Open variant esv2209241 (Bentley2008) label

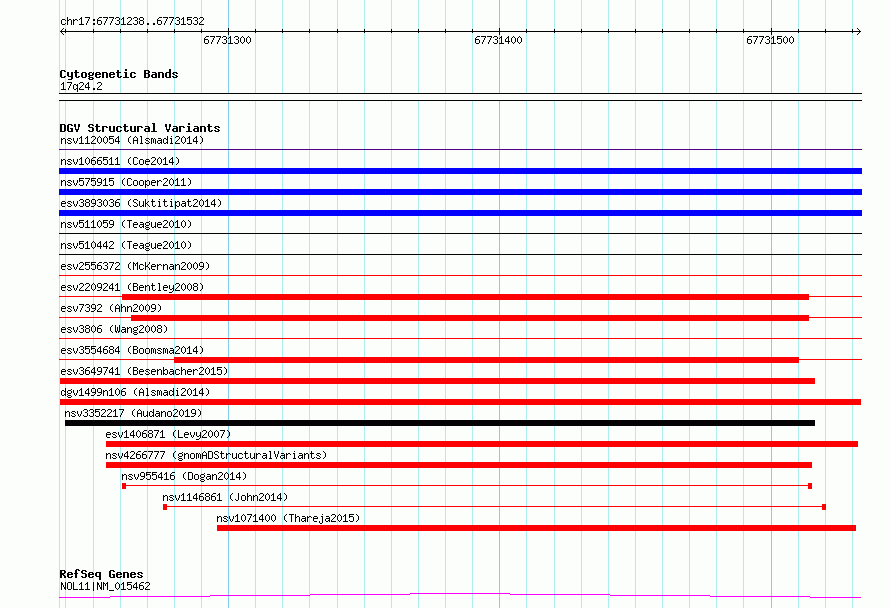(x=132, y=287)
